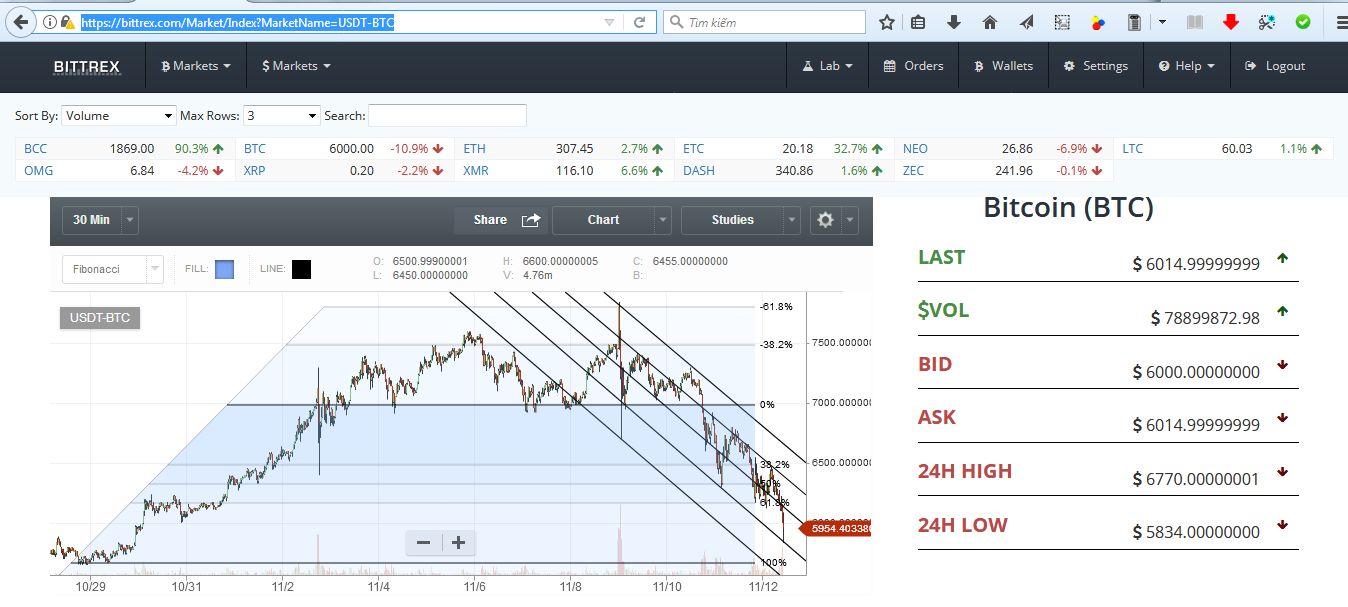1348x607 pixels.
Task: Open the Sort By Volume dropdown
Action: click(119, 116)
